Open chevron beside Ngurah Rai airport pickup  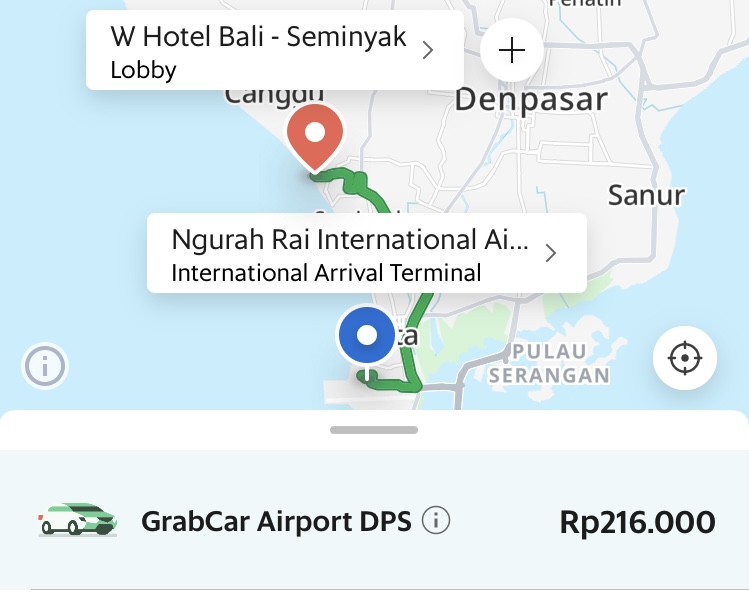551,253
